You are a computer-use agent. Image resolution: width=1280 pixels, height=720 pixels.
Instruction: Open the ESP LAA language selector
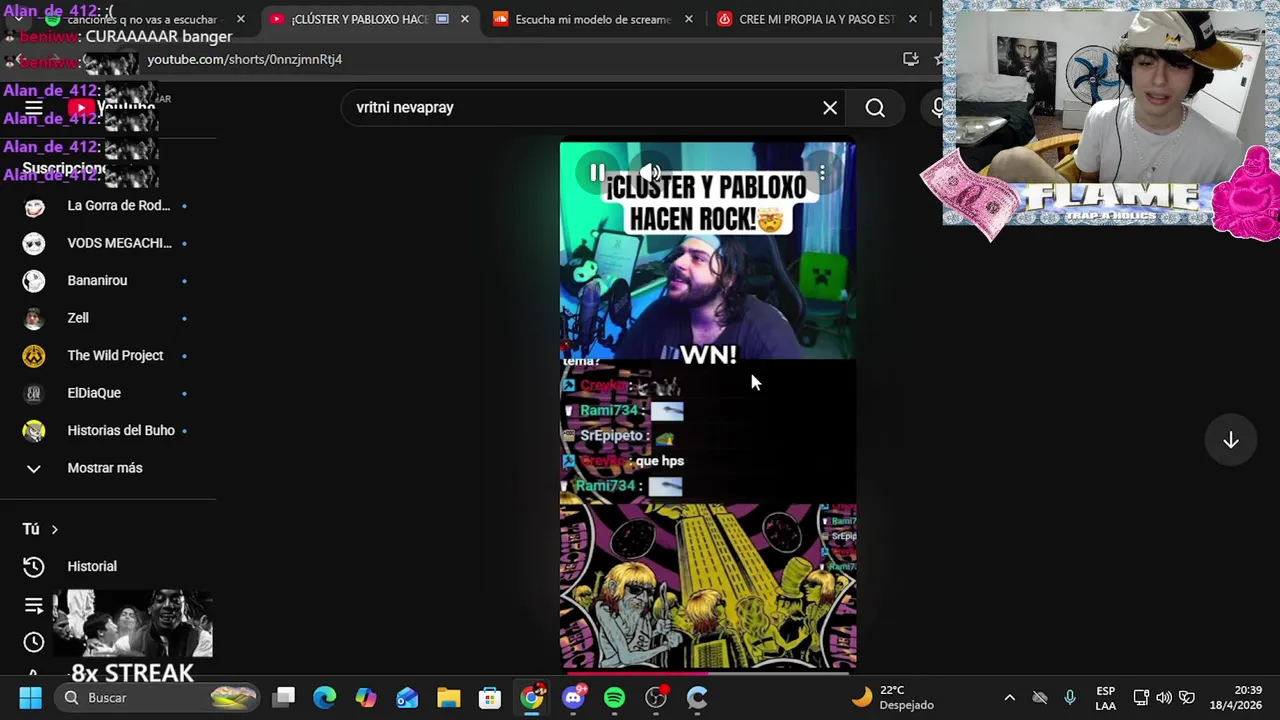tap(1105, 698)
